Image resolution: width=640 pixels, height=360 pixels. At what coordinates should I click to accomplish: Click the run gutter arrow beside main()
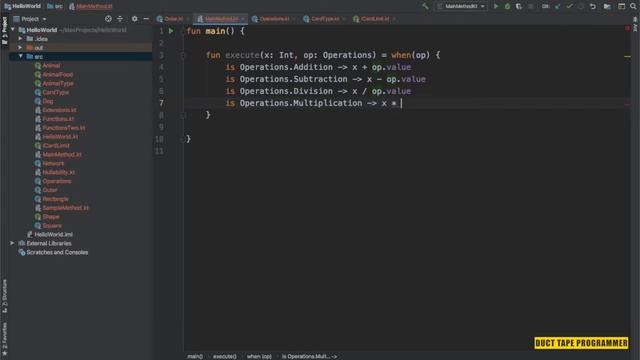(171, 31)
